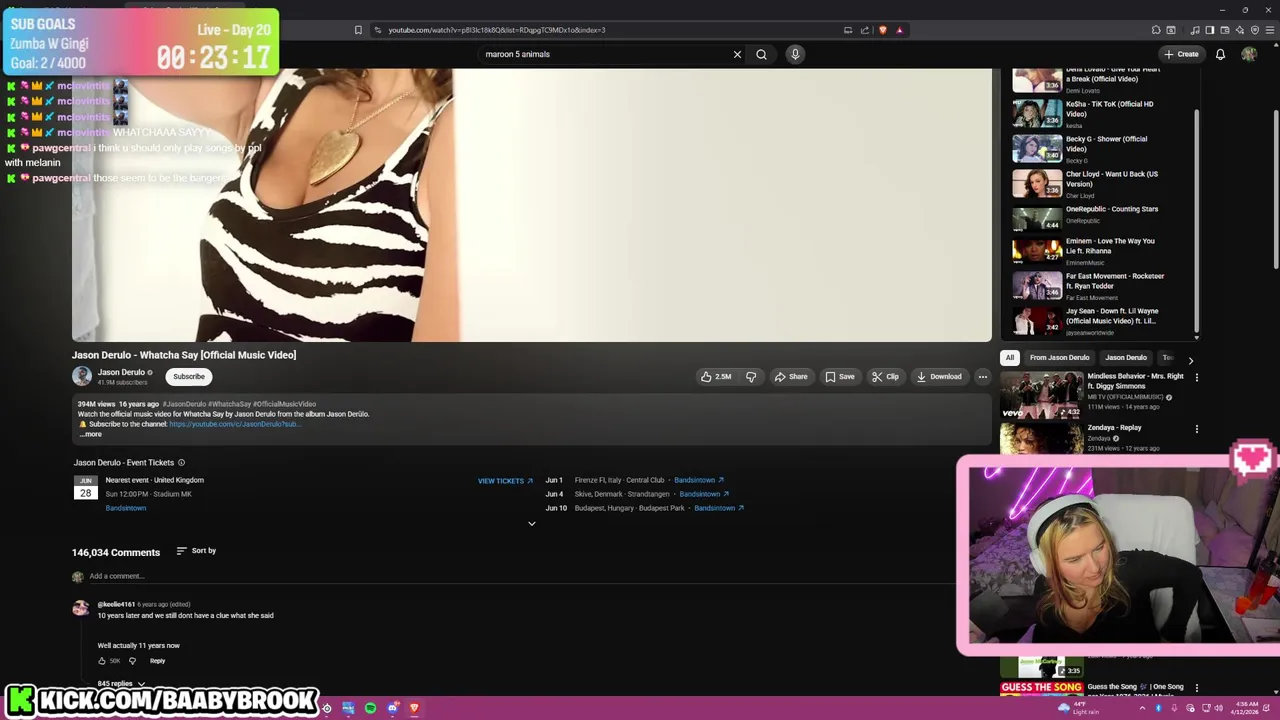Click the Brave Rewards triangle icon
The height and width of the screenshot is (720, 1280).
click(899, 30)
